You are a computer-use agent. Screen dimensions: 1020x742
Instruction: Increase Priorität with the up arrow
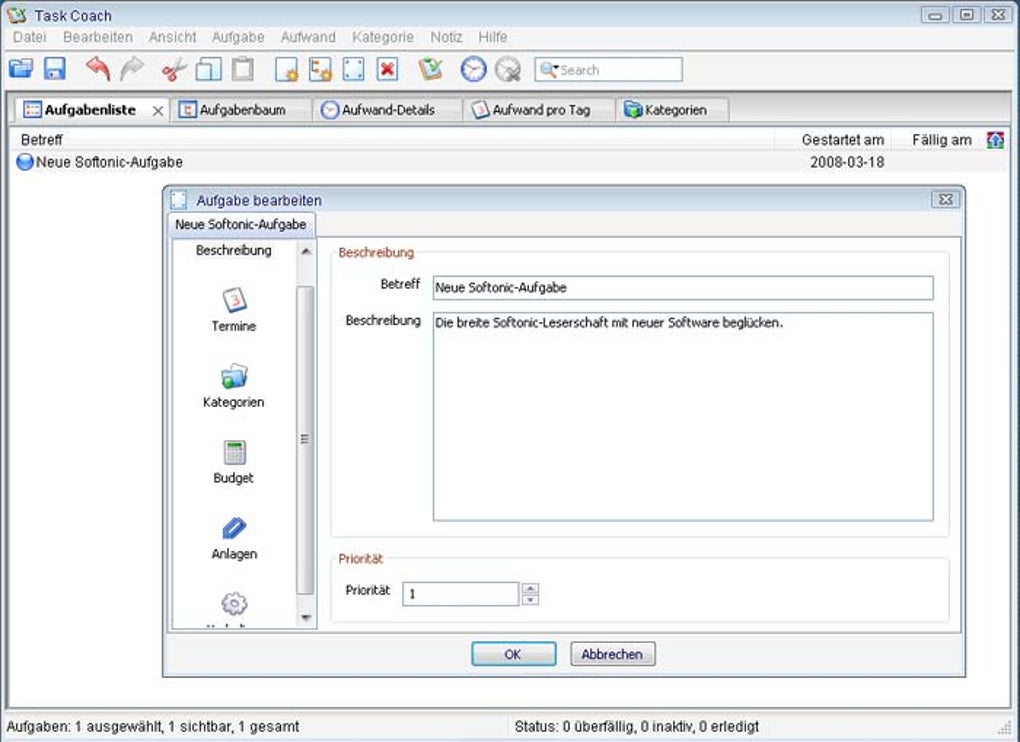[529, 588]
